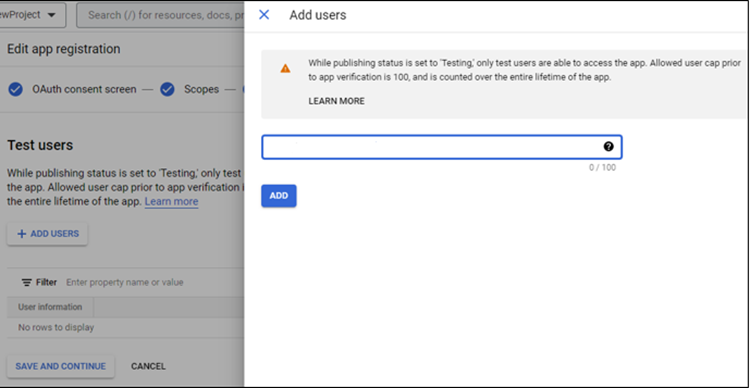Screen dimensions: 750x388
Task: Click the help question mark icon
Action: [608, 147]
